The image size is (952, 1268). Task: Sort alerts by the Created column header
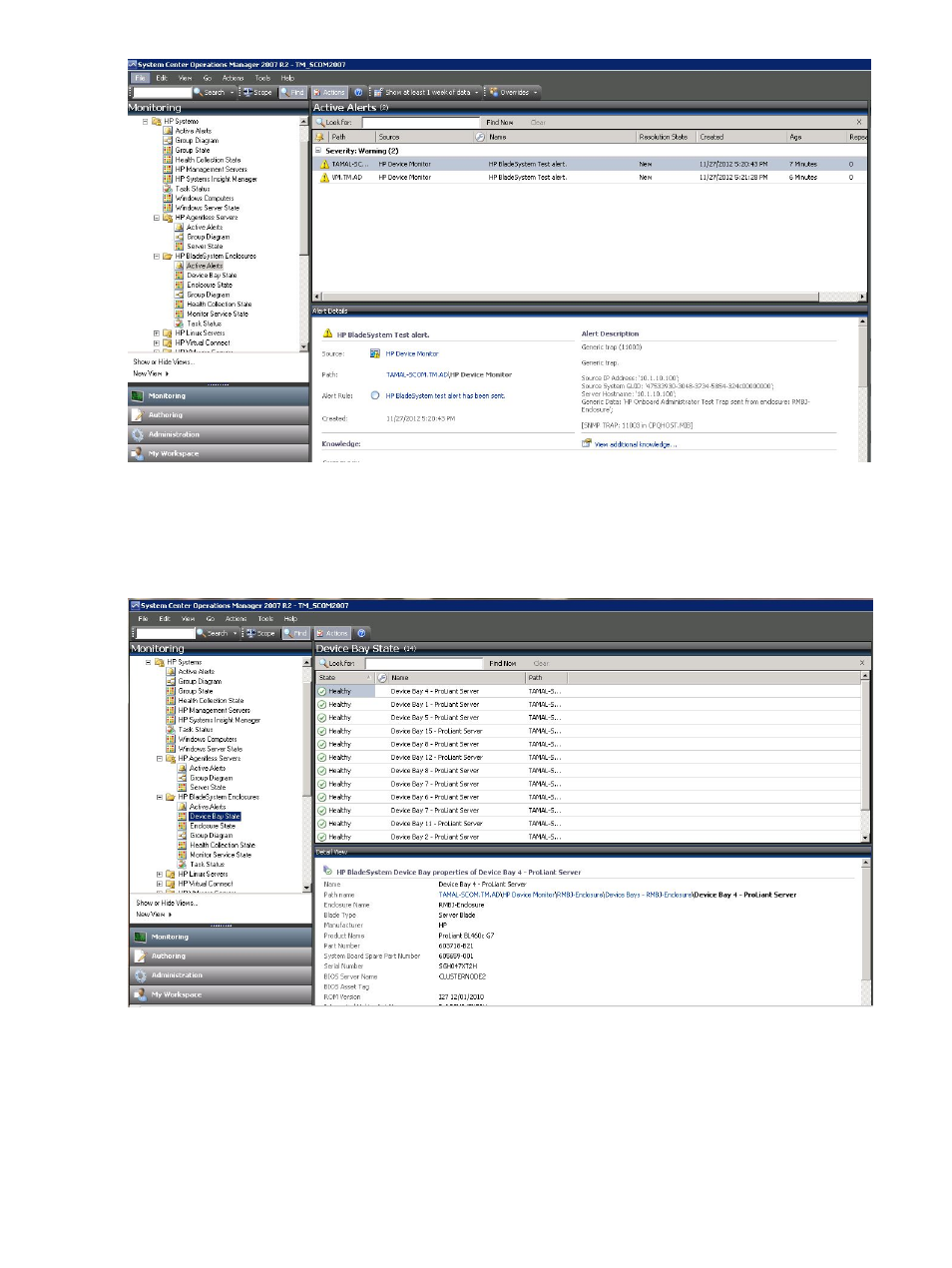point(741,137)
